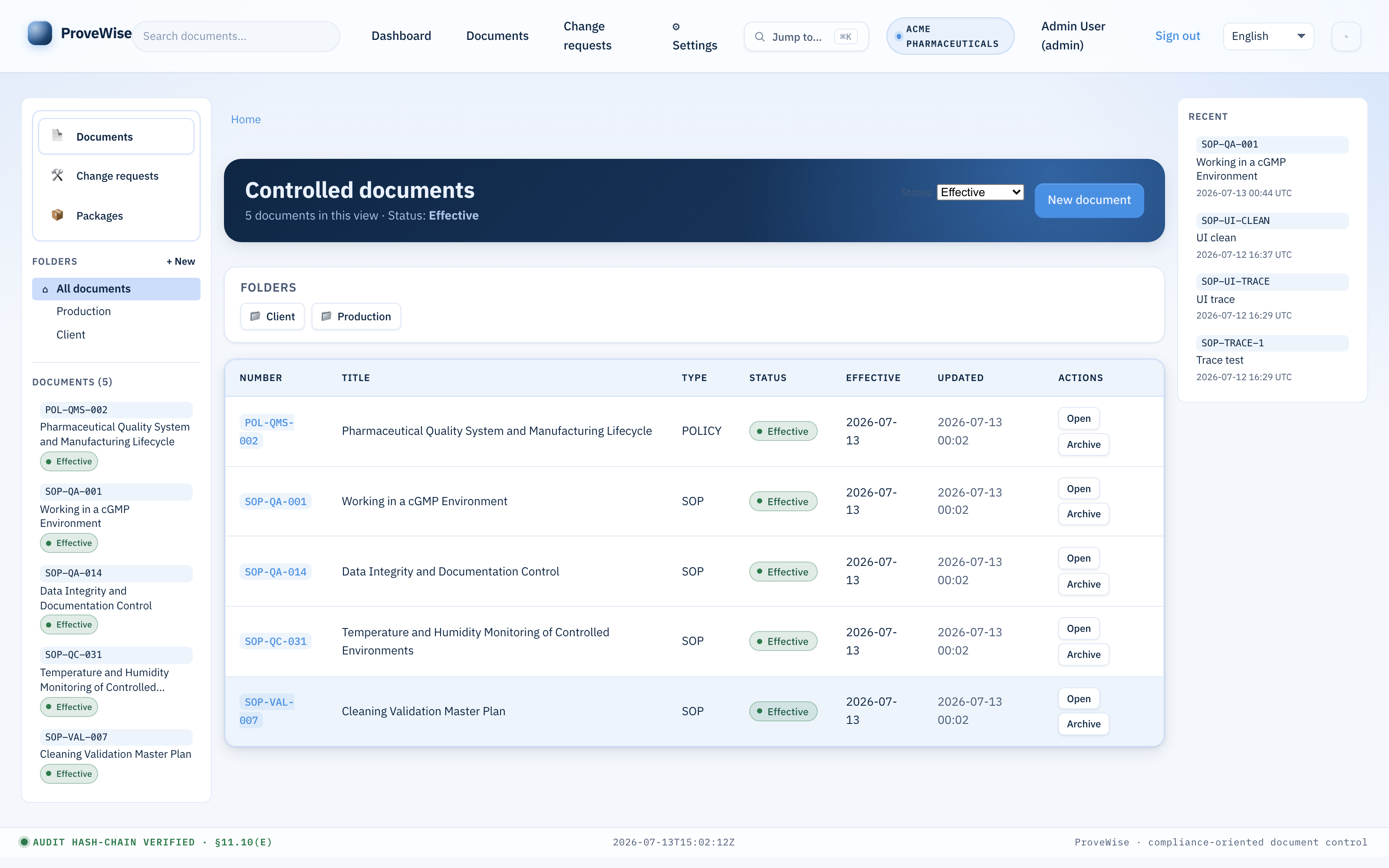Click the Sign out link
Image resolution: width=1389 pixels, height=868 pixels.
click(1177, 36)
